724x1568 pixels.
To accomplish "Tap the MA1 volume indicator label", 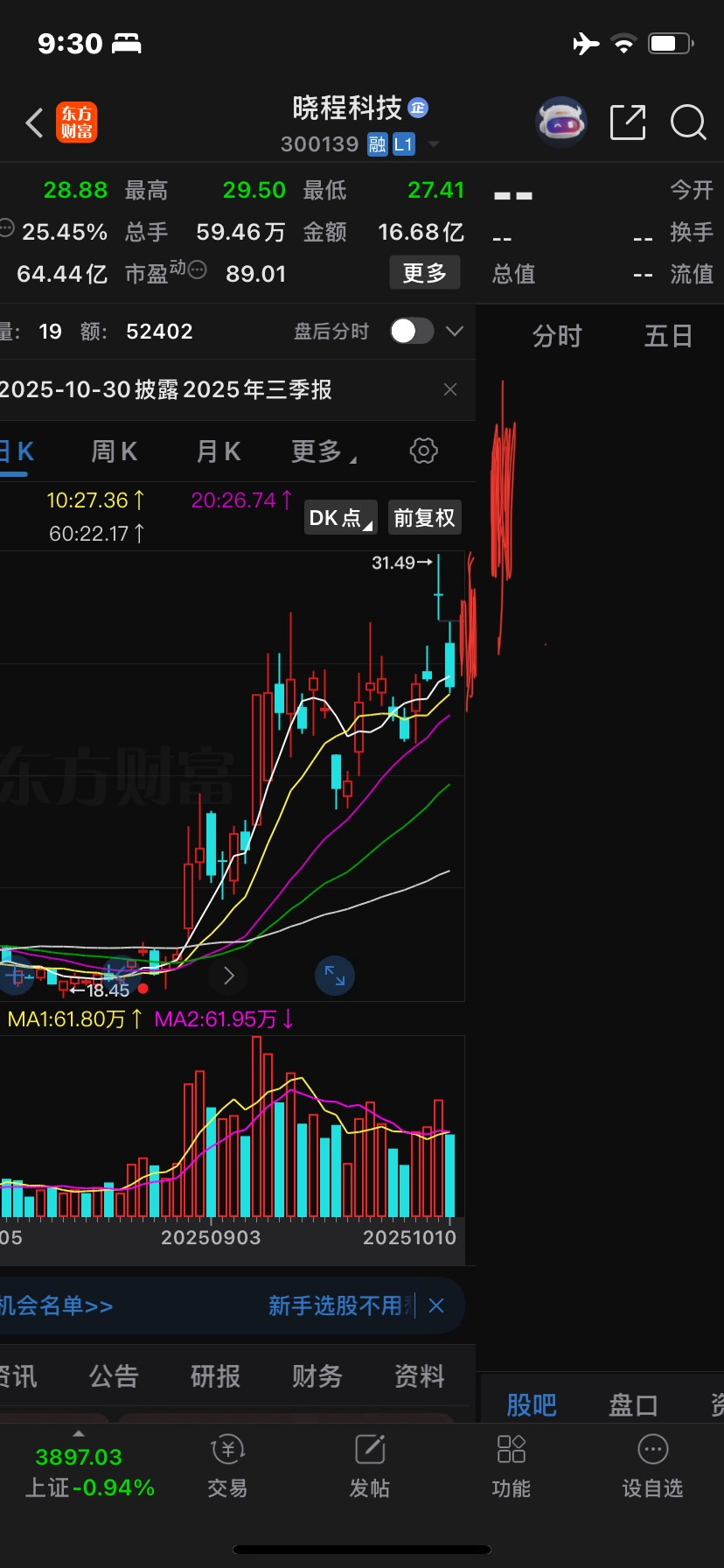I will tap(75, 1019).
